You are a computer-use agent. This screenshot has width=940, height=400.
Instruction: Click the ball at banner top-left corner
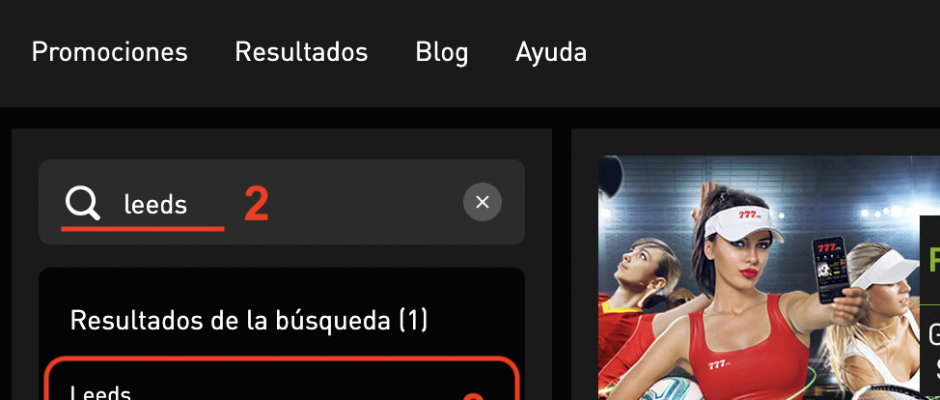point(610,177)
